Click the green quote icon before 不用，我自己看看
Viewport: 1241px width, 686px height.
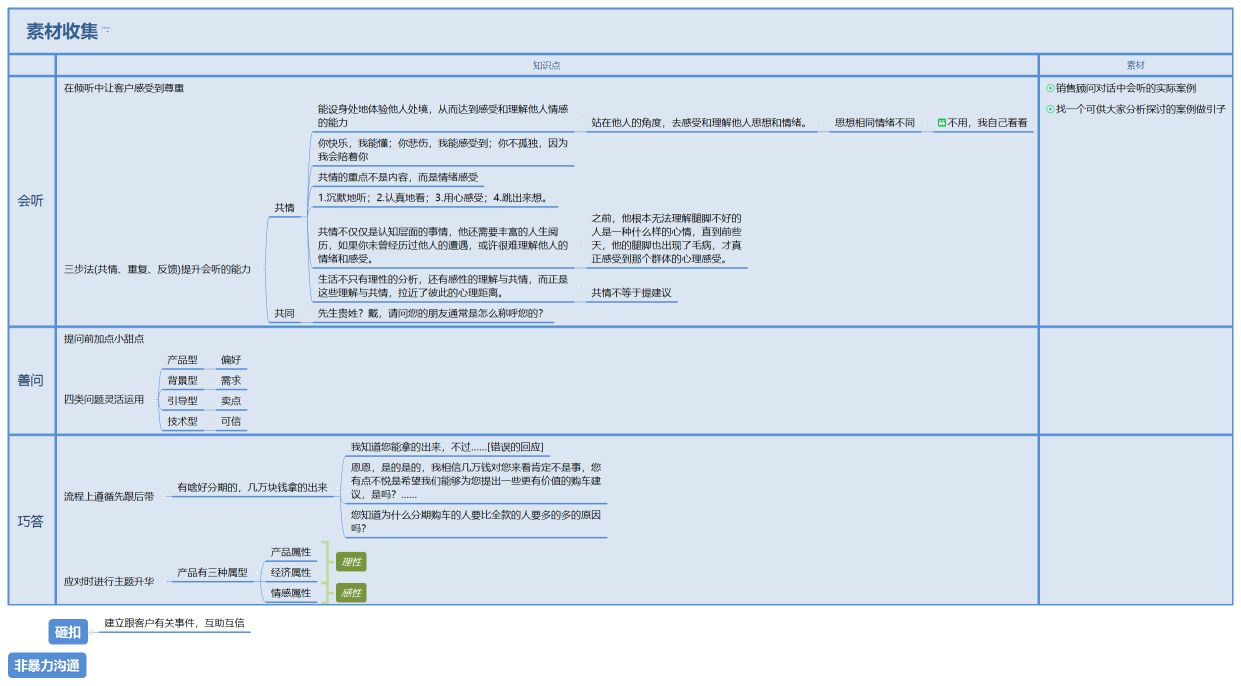pyautogui.click(x=941, y=123)
